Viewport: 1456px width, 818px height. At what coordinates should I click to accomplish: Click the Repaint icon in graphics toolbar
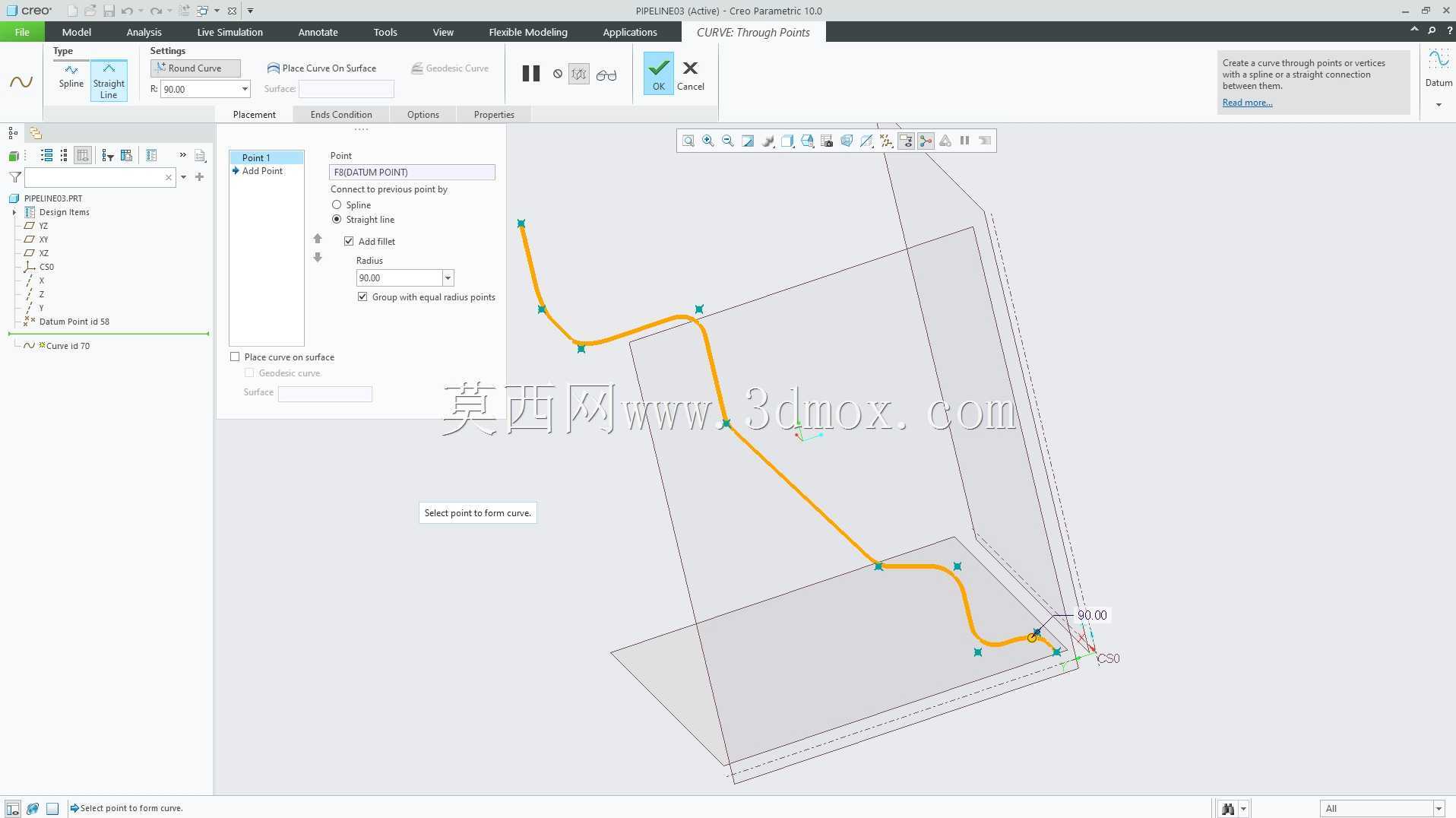[x=748, y=141]
